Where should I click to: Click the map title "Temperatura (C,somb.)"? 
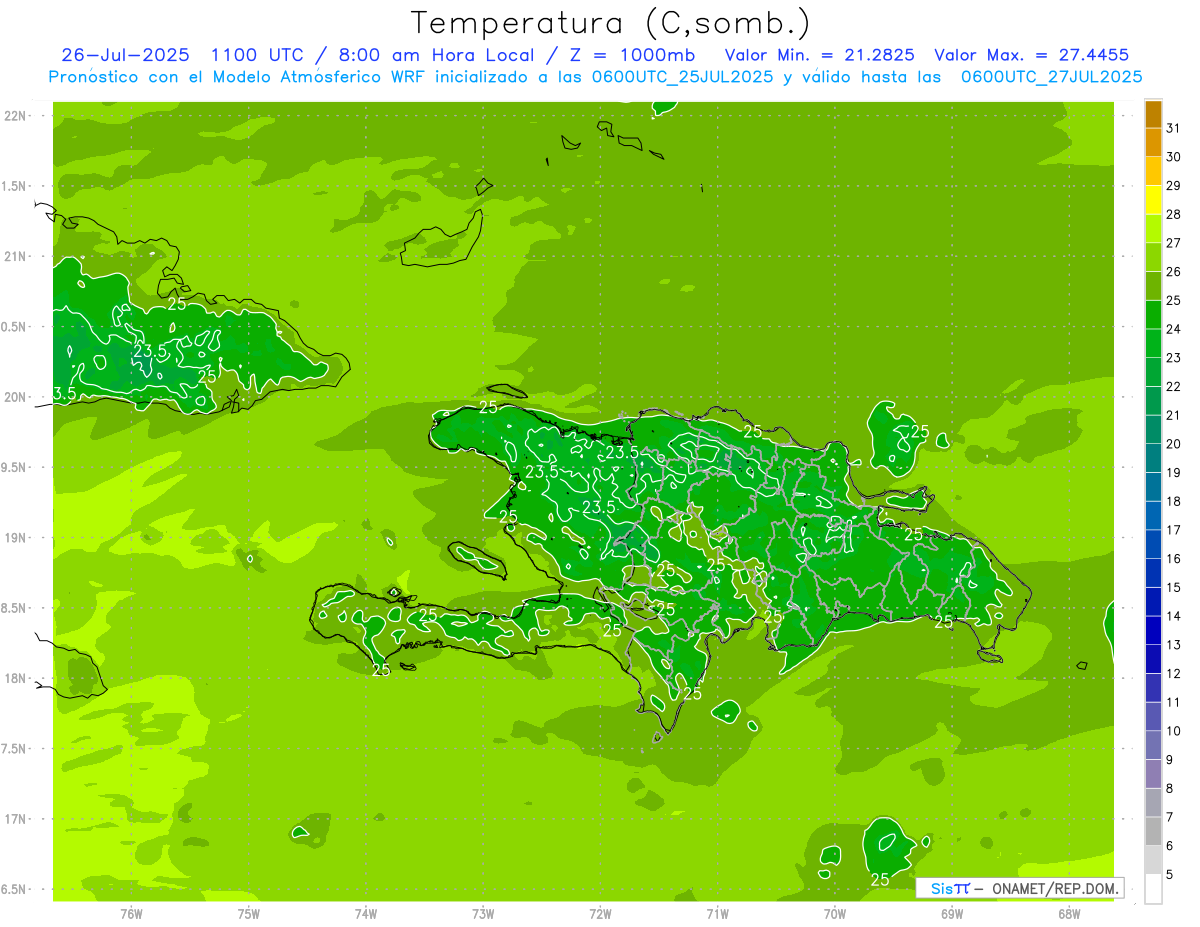(x=609, y=23)
